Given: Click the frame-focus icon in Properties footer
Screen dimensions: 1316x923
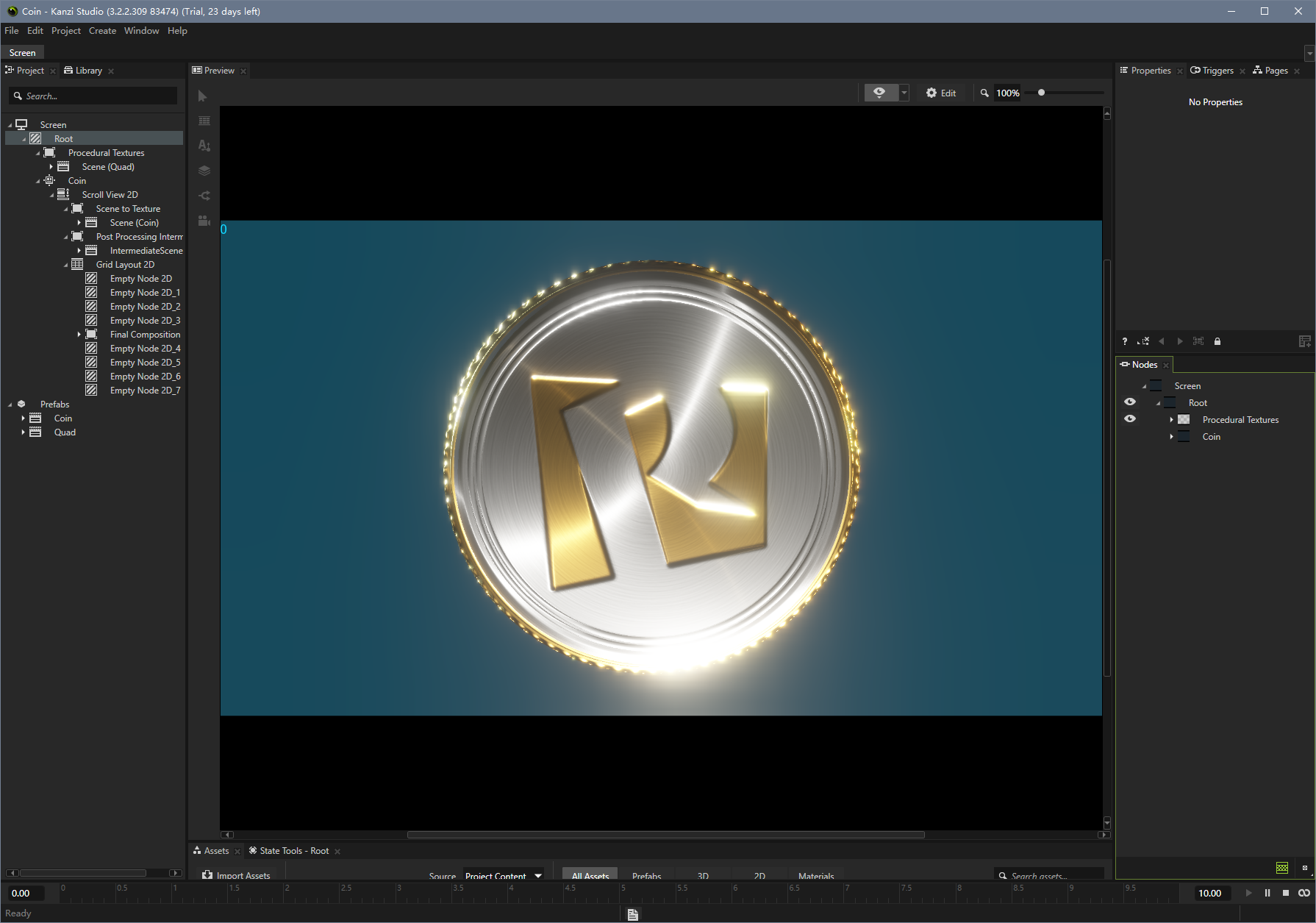Looking at the screenshot, I should pyautogui.click(x=1198, y=341).
